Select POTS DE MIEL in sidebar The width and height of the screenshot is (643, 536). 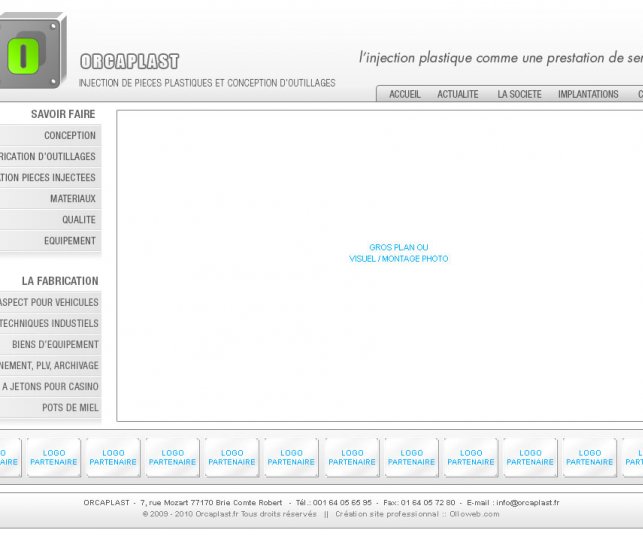[x=70, y=408]
